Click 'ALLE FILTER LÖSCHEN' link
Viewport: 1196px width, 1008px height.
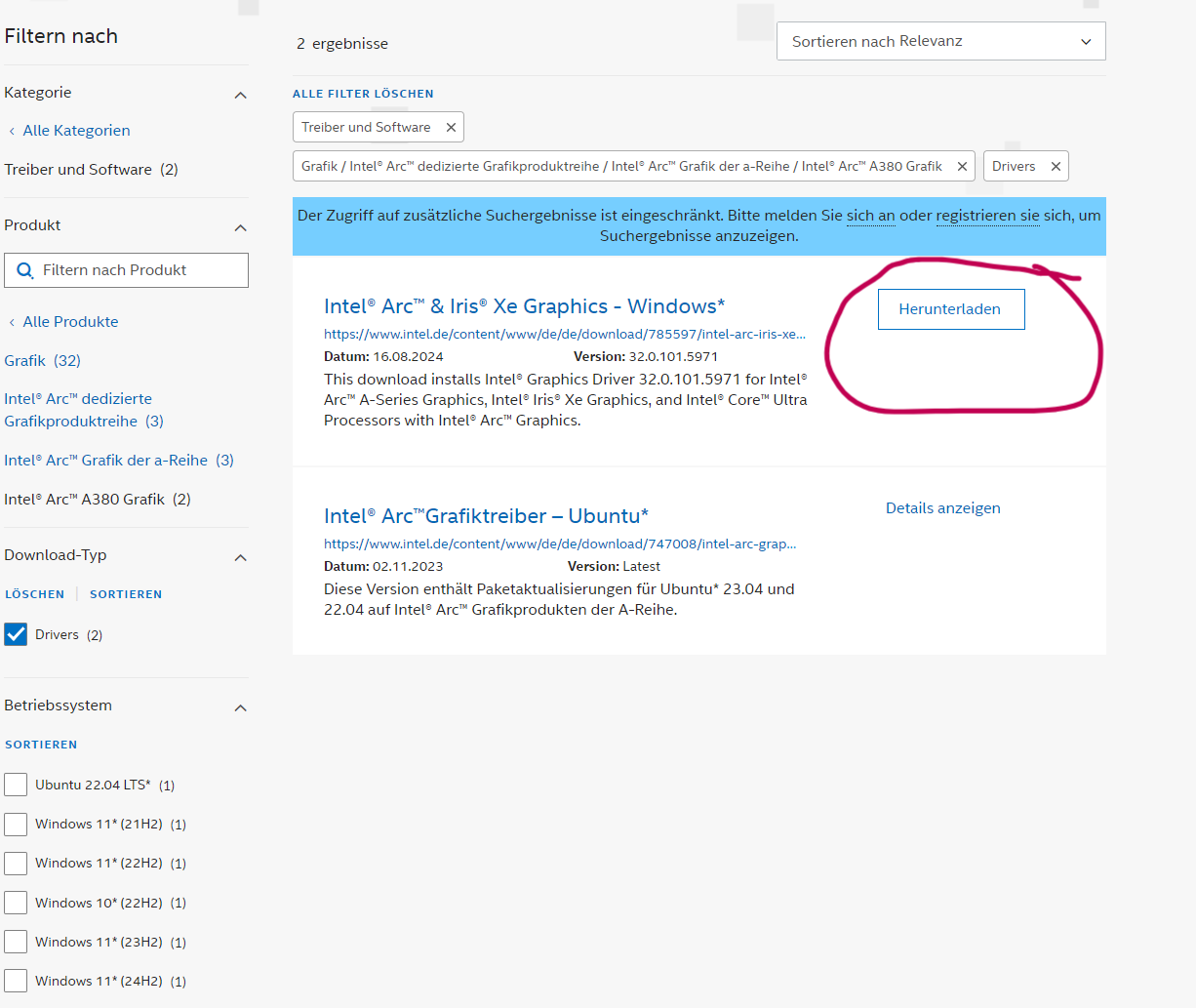[x=363, y=94]
